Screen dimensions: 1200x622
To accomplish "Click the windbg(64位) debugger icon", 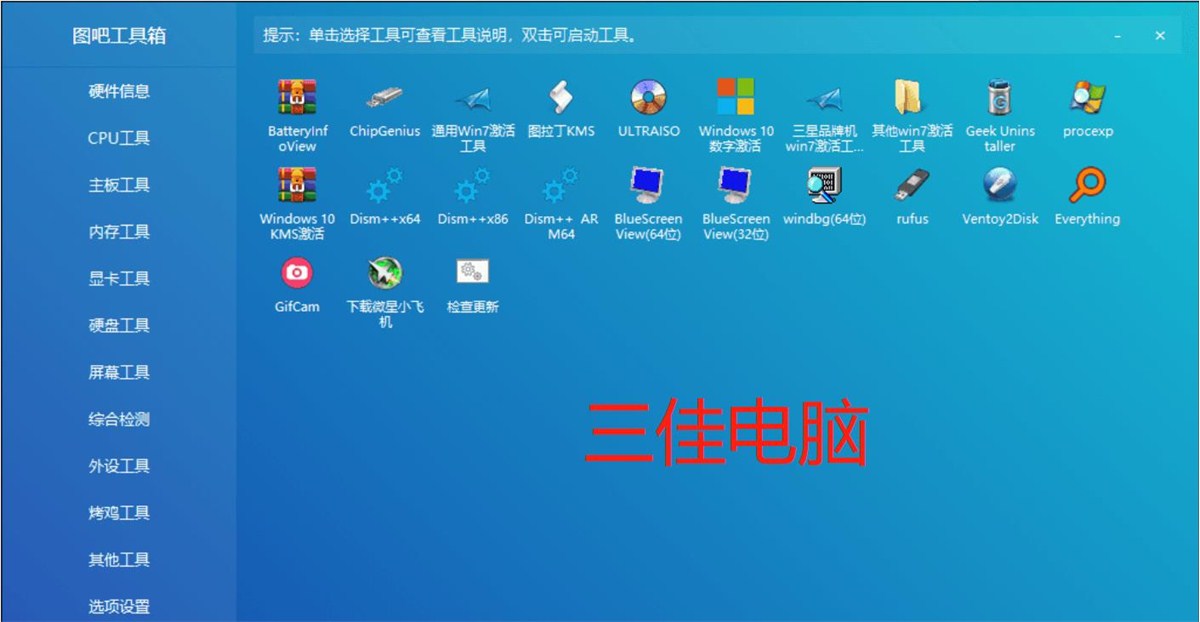I will (x=824, y=185).
